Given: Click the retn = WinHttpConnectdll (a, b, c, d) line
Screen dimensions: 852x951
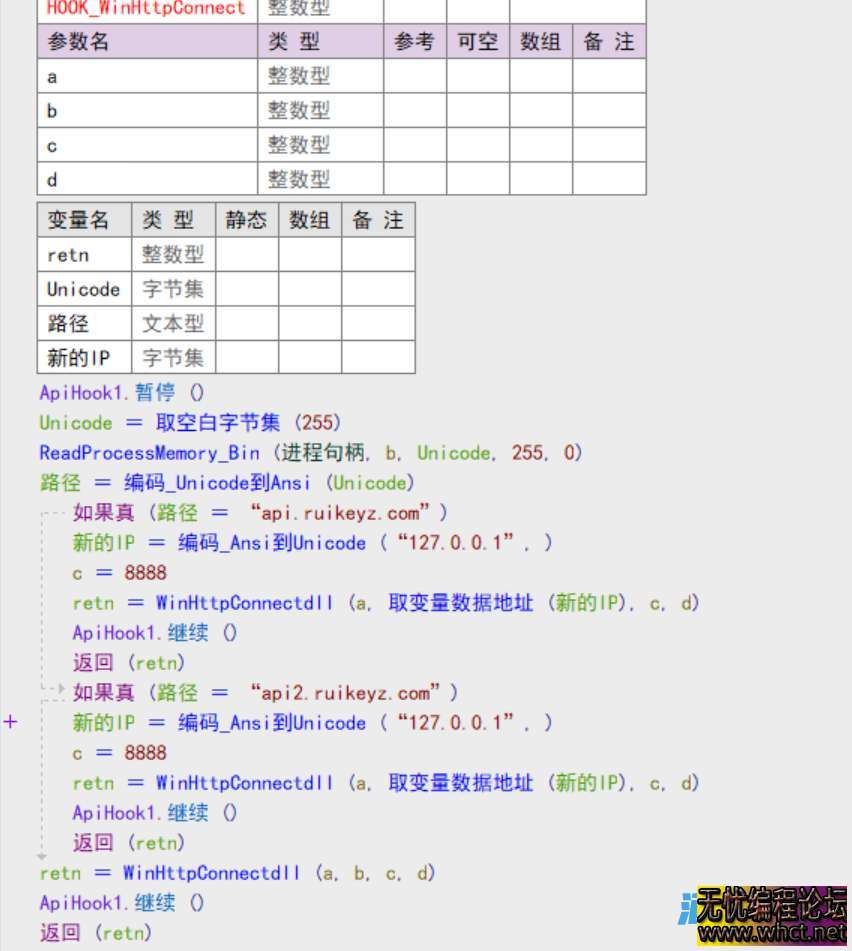Looking at the screenshot, I should 238,873.
